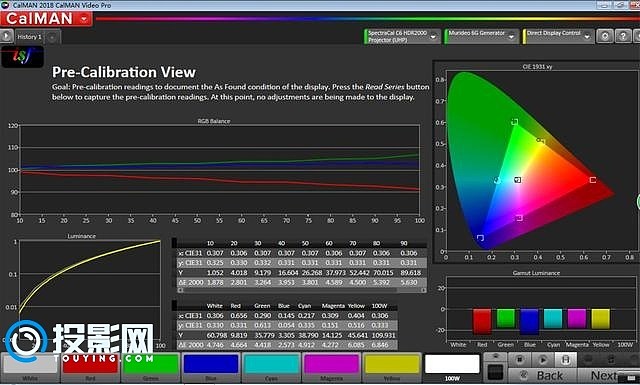Click the play arrow beside History tab
This screenshot has width=640, height=385.
(x=6, y=36)
